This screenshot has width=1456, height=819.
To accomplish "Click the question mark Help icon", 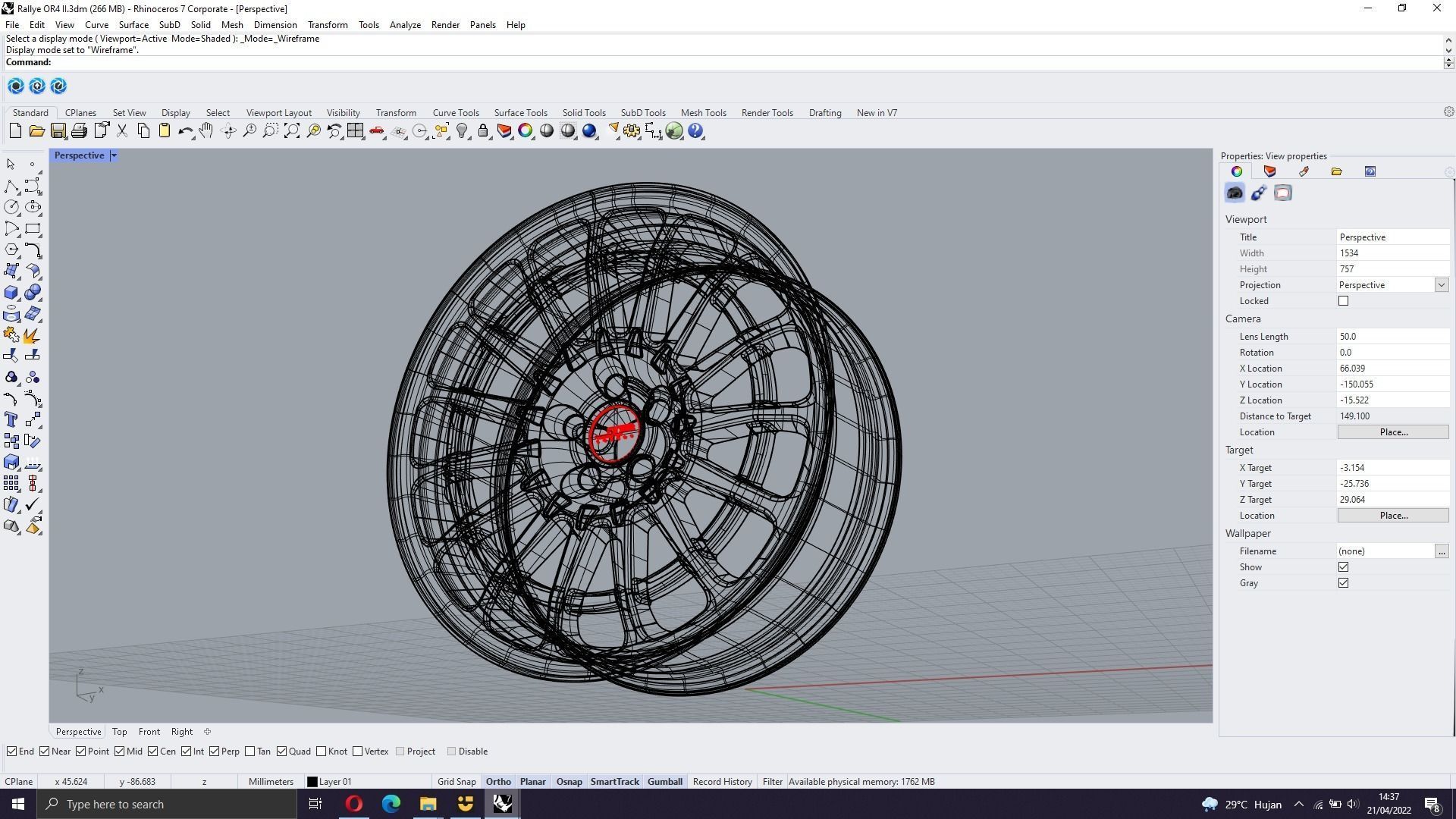I will [695, 131].
